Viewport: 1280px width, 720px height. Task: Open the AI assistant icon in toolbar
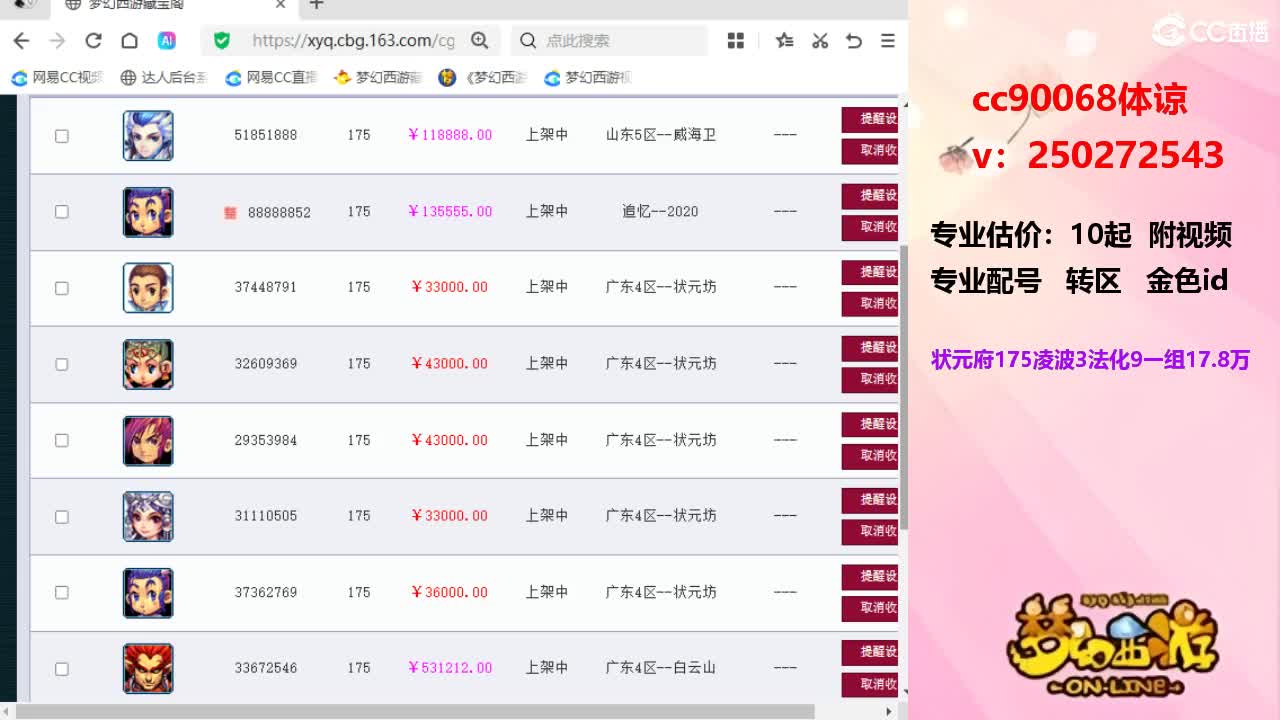pyautogui.click(x=167, y=41)
